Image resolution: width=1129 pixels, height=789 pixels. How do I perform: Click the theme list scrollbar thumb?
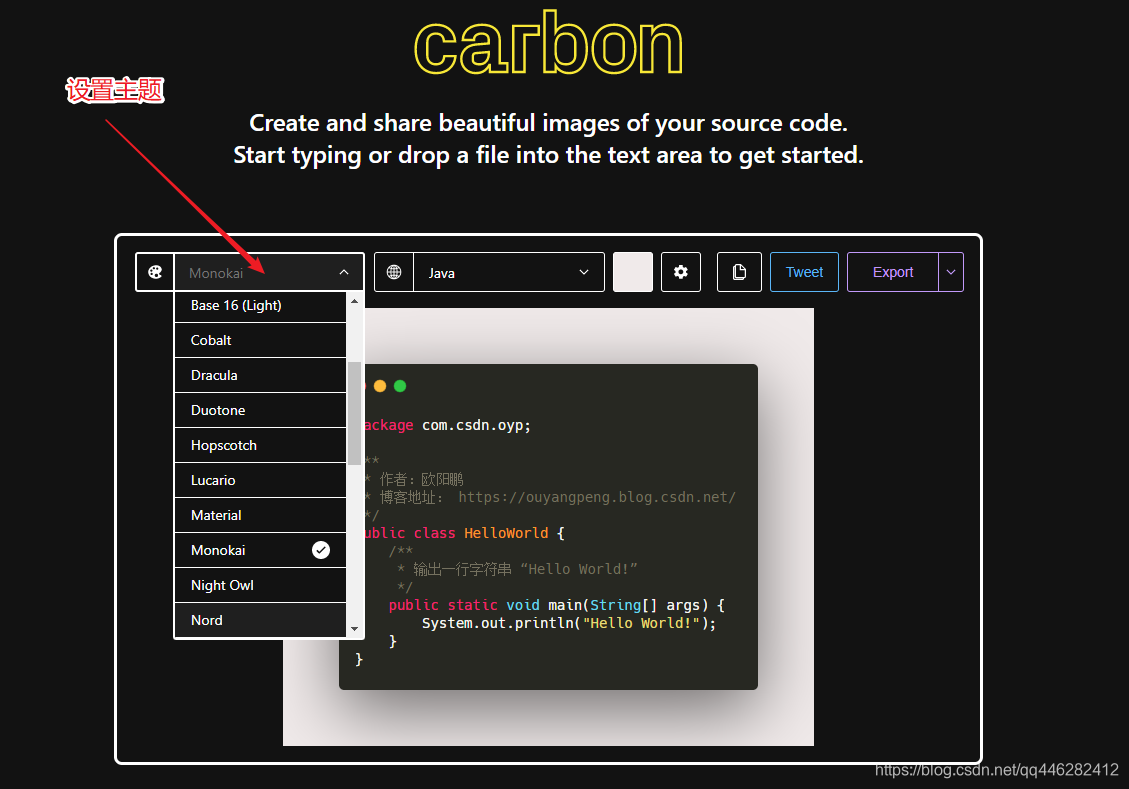coord(354,413)
